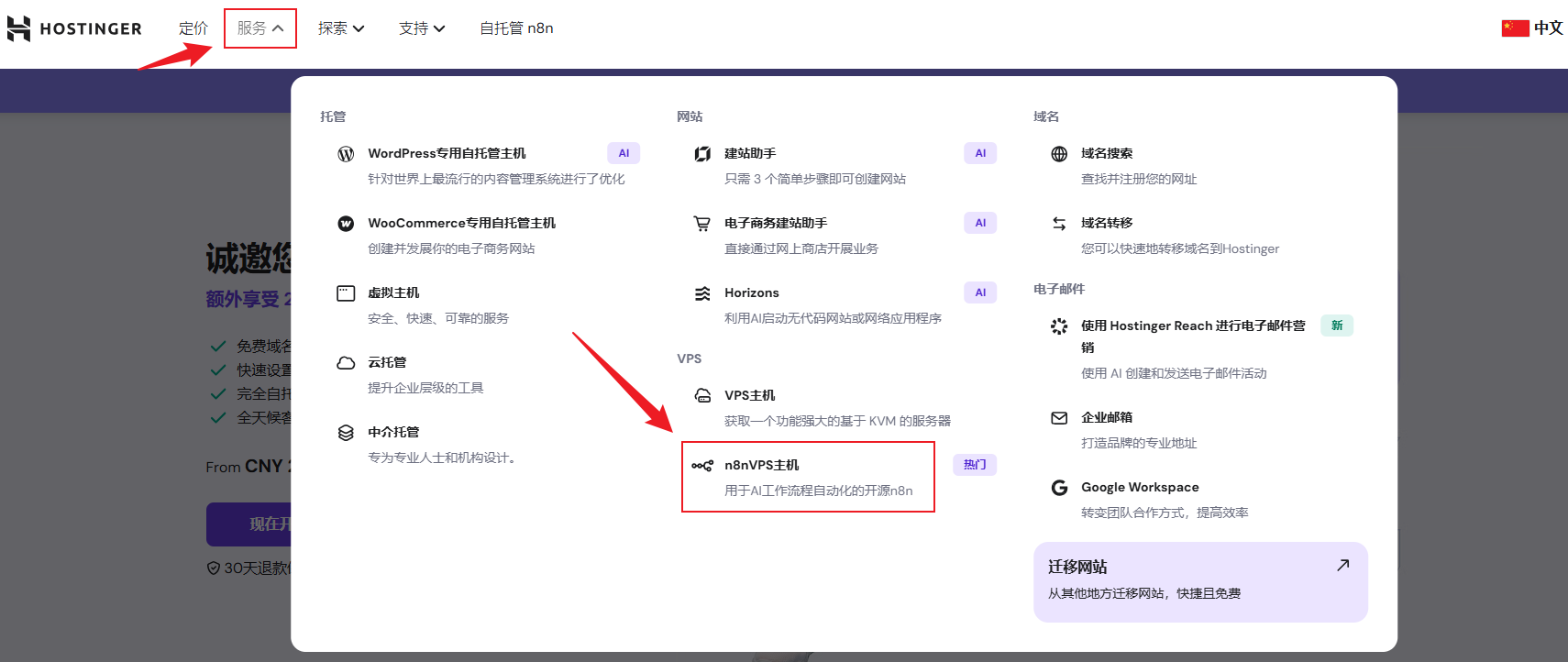This screenshot has width=1568, height=662.
Task: Click the Google Workspace G icon
Action: point(1059,488)
